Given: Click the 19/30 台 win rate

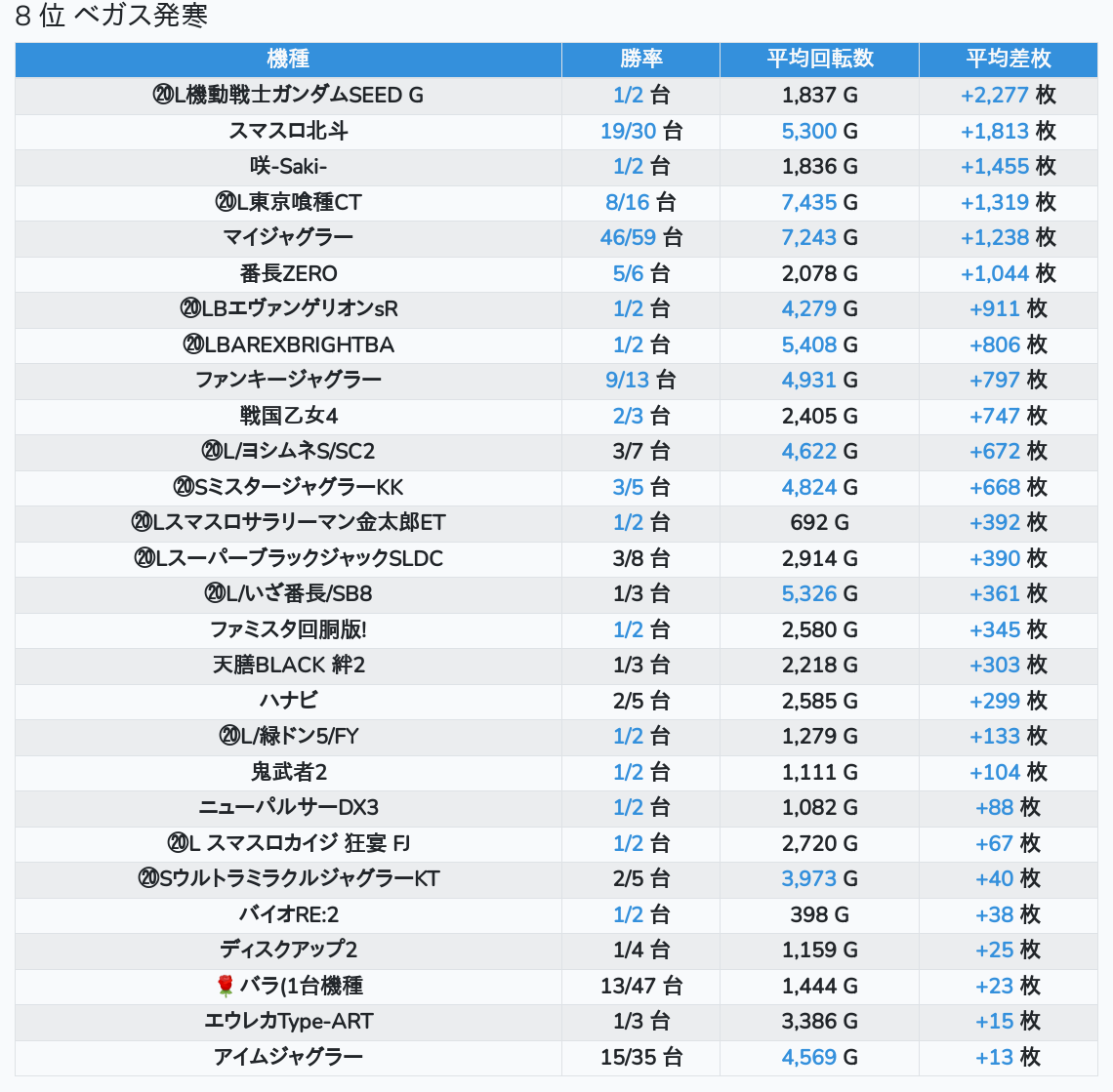Looking at the screenshot, I should [x=641, y=131].
